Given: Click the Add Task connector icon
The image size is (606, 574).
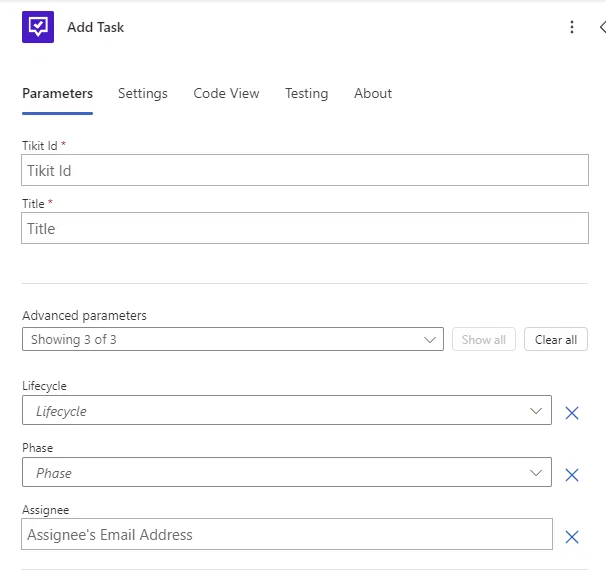Looking at the screenshot, I should coord(38,27).
